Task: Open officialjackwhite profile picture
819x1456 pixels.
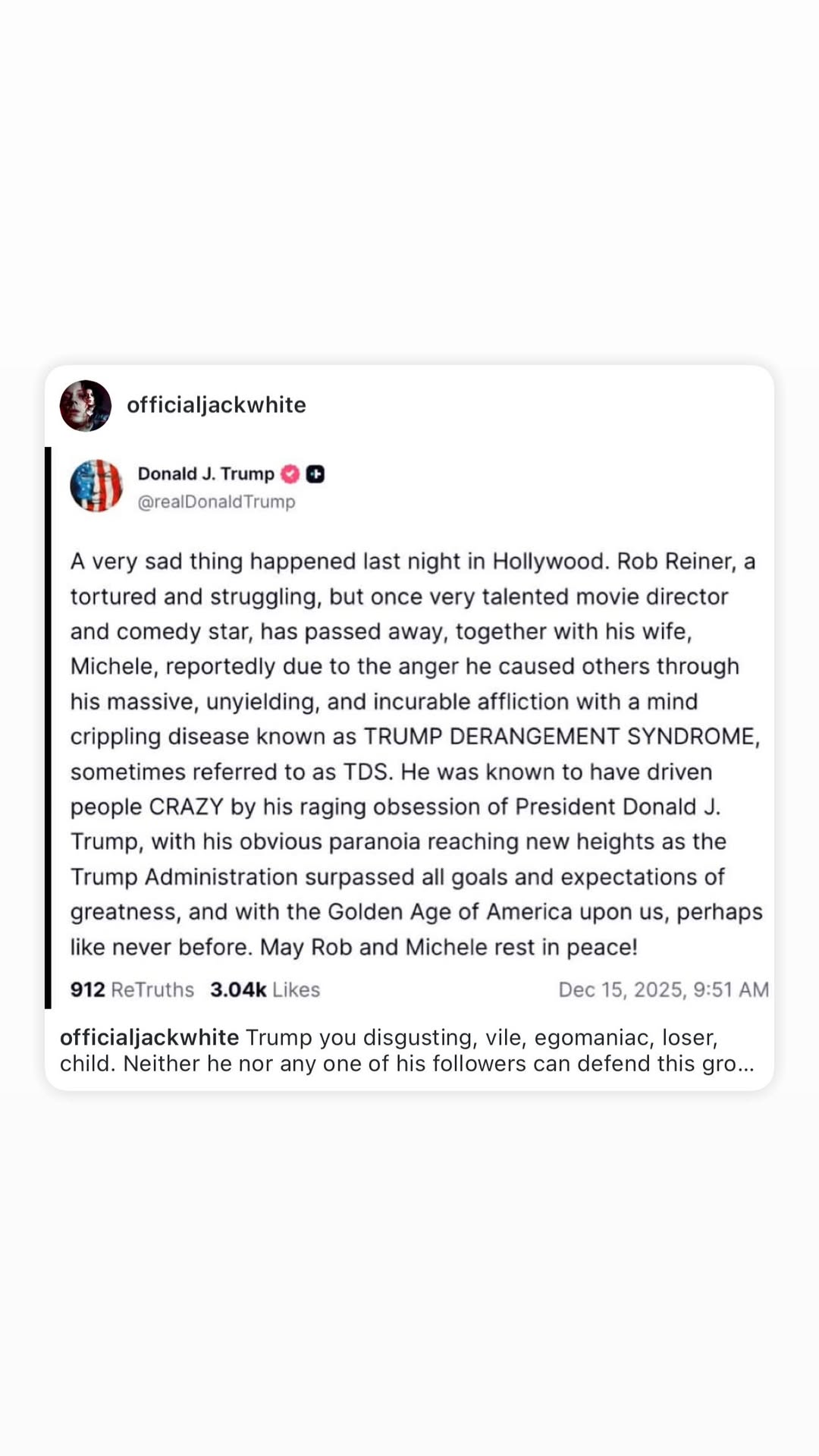Action: [x=86, y=406]
